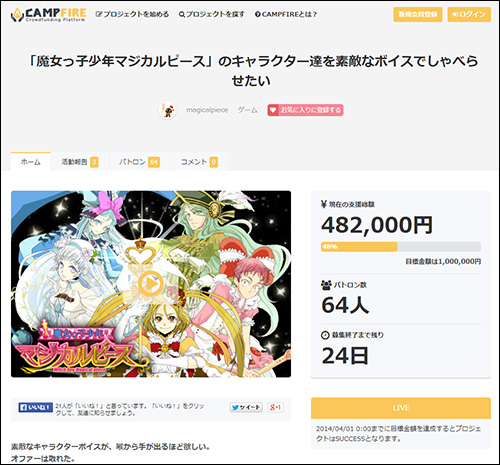Click the orange LIVE status banner
This screenshot has height=465, width=500.
401,408
